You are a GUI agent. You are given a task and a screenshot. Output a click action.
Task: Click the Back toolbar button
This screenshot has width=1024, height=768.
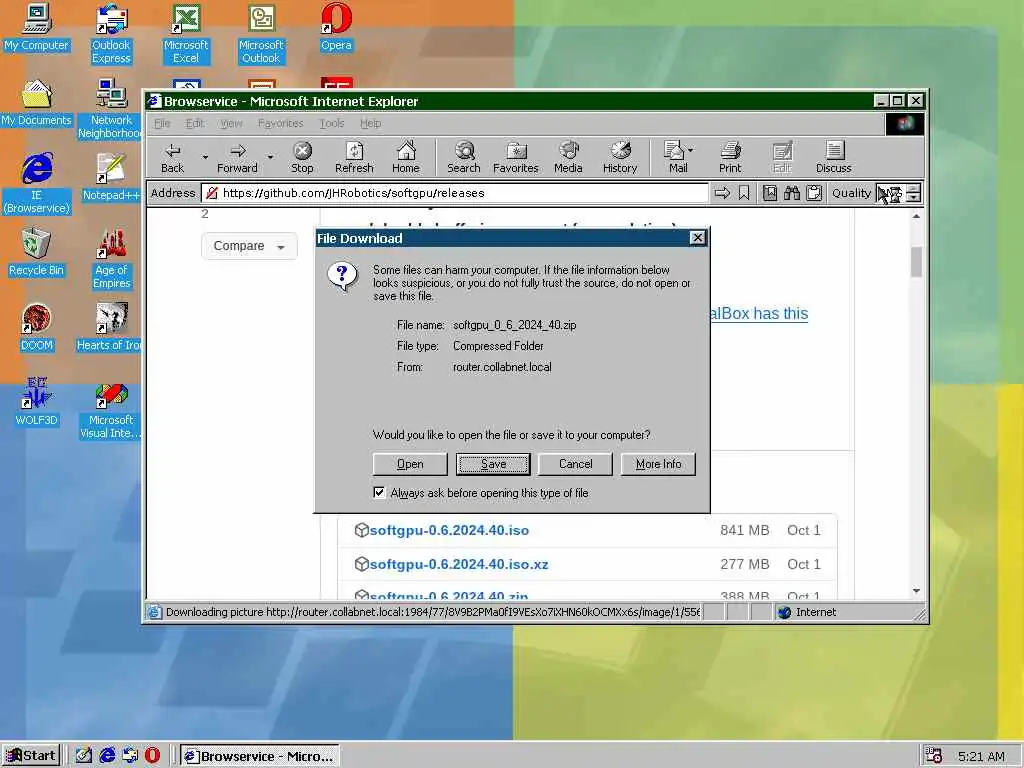point(172,157)
